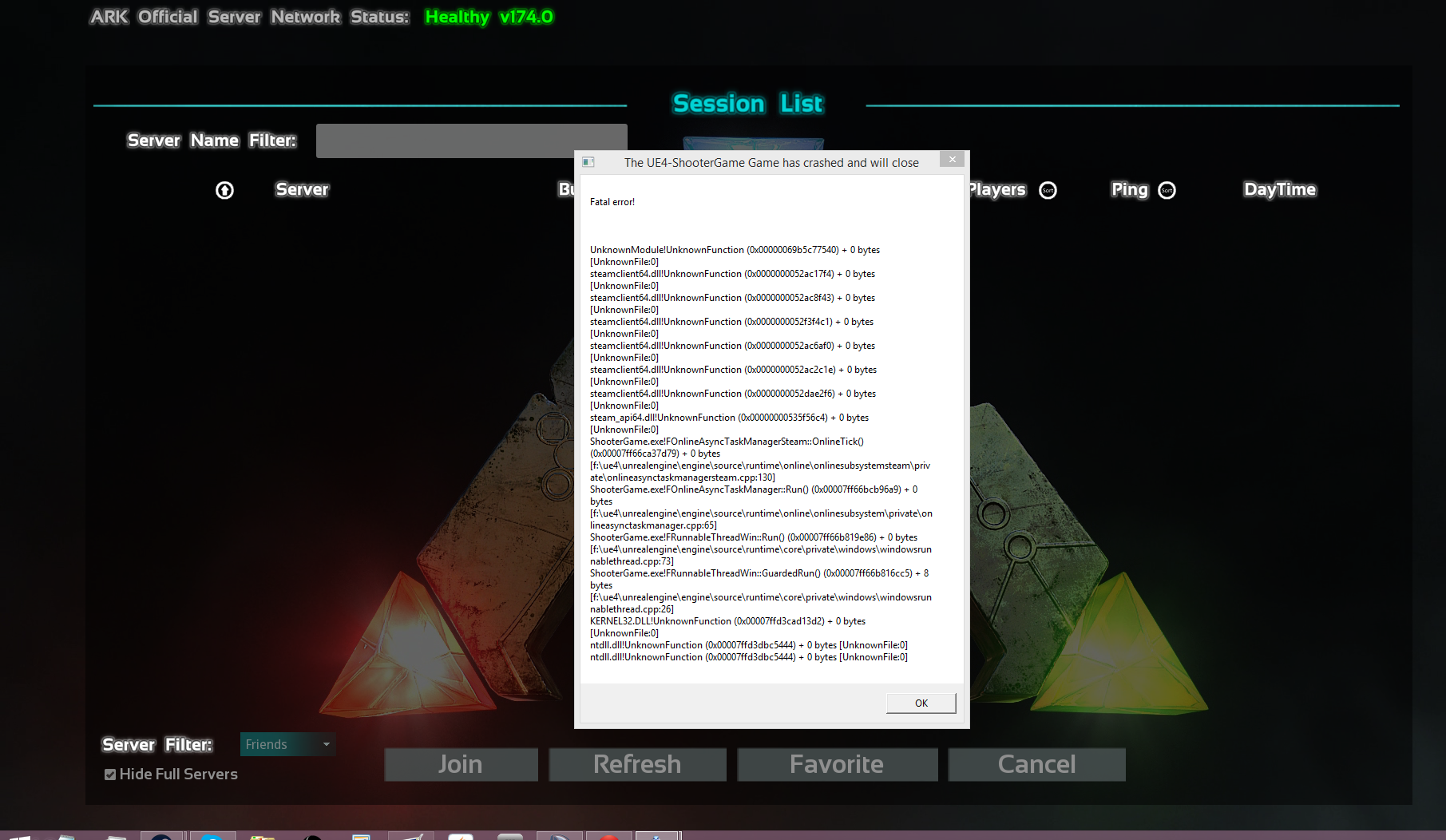Close the UE4-ShooterGame crash window
Viewport: 1446px width, 840px height.
(x=952, y=160)
